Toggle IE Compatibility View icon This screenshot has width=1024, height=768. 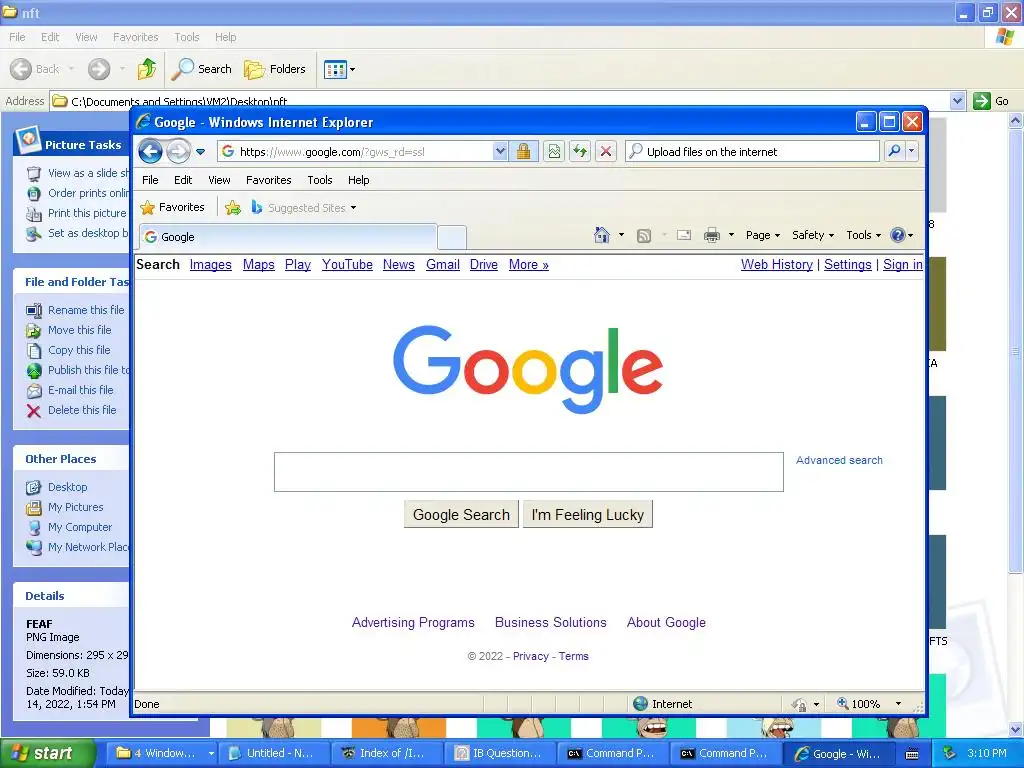point(554,152)
